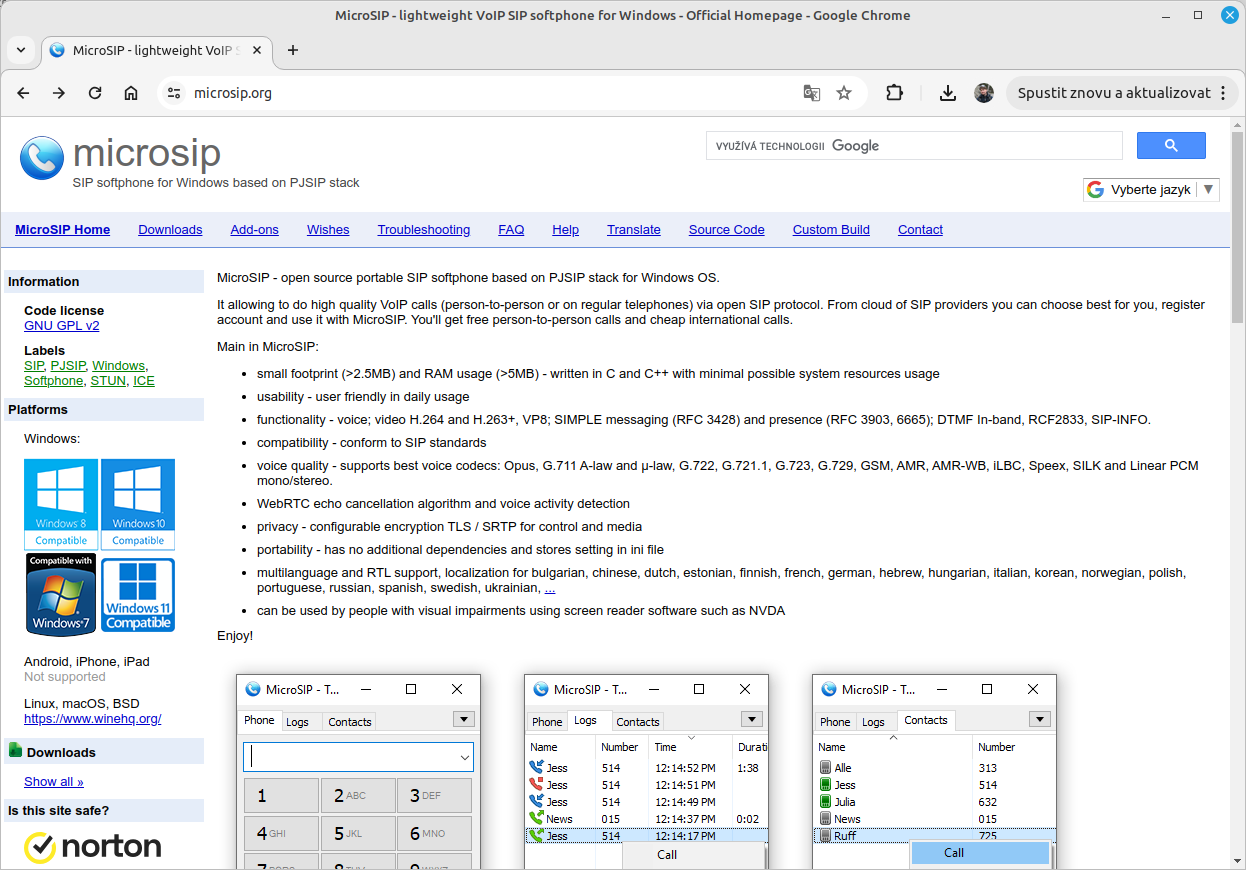Open the Source Code navigation link
Image resolution: width=1246 pixels, height=870 pixels.
[x=726, y=230]
